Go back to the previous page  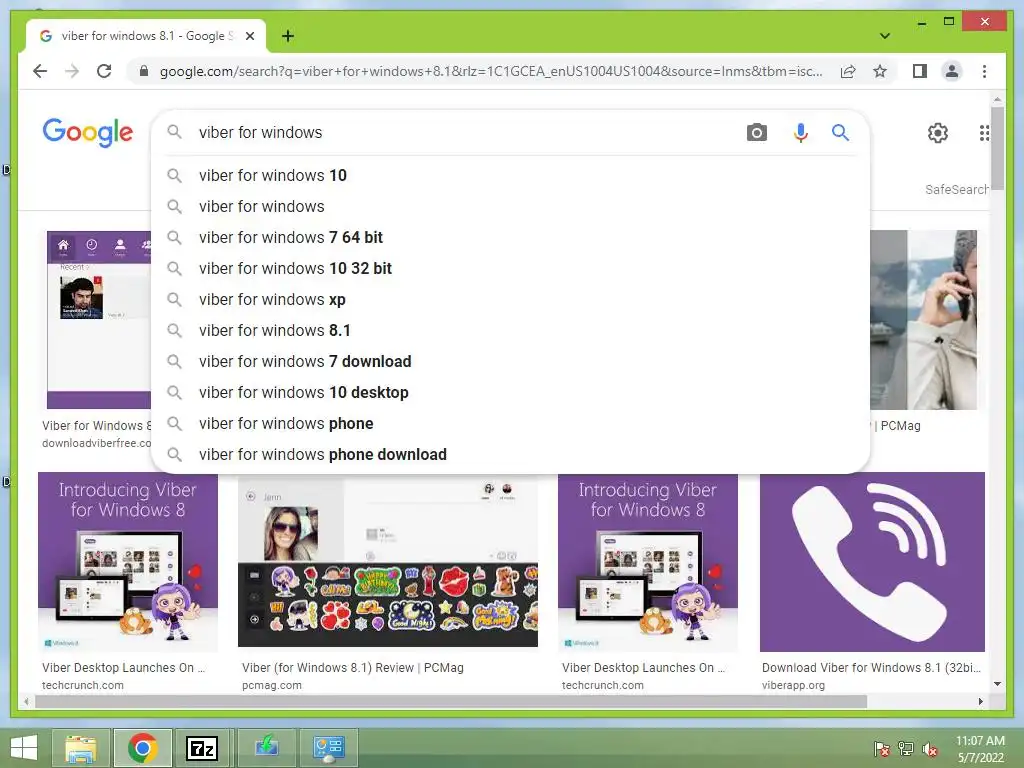(40, 71)
